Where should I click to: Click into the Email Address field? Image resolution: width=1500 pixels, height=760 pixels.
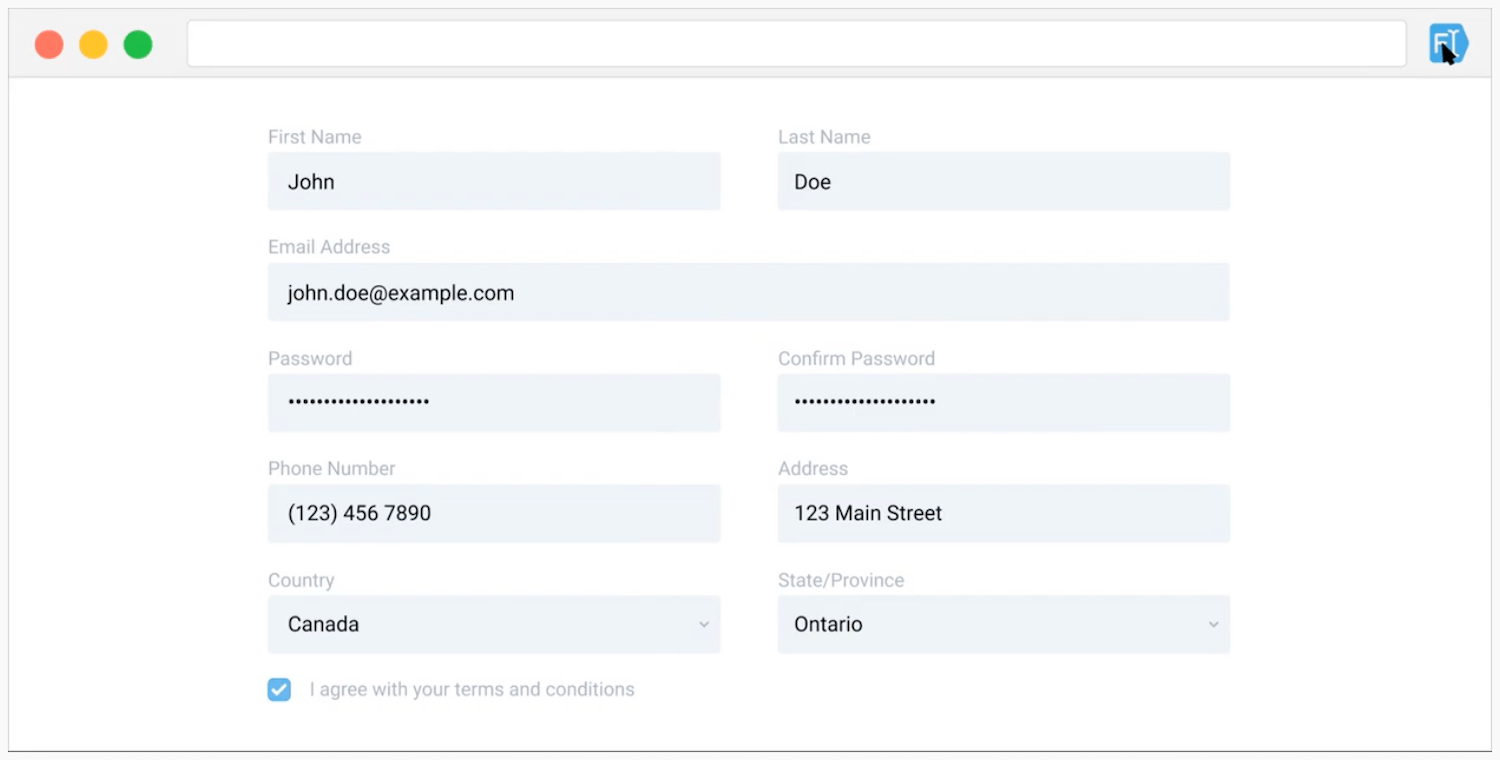click(x=748, y=292)
